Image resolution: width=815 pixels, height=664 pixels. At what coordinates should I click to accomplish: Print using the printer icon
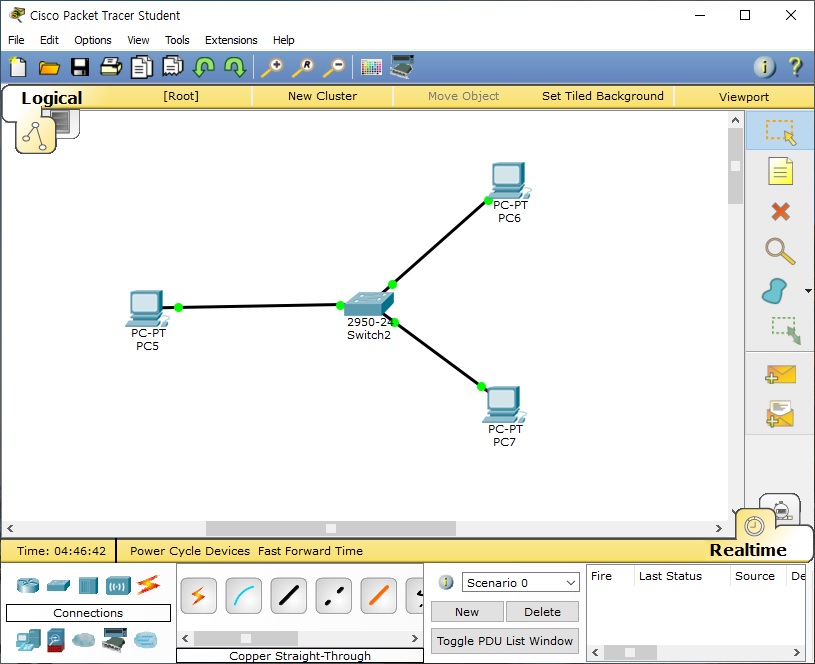coord(111,67)
